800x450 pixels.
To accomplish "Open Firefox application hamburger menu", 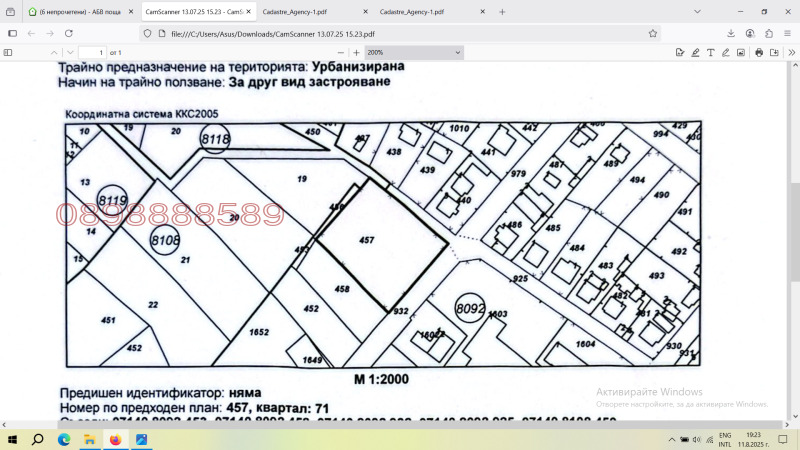I will (x=788, y=33).
